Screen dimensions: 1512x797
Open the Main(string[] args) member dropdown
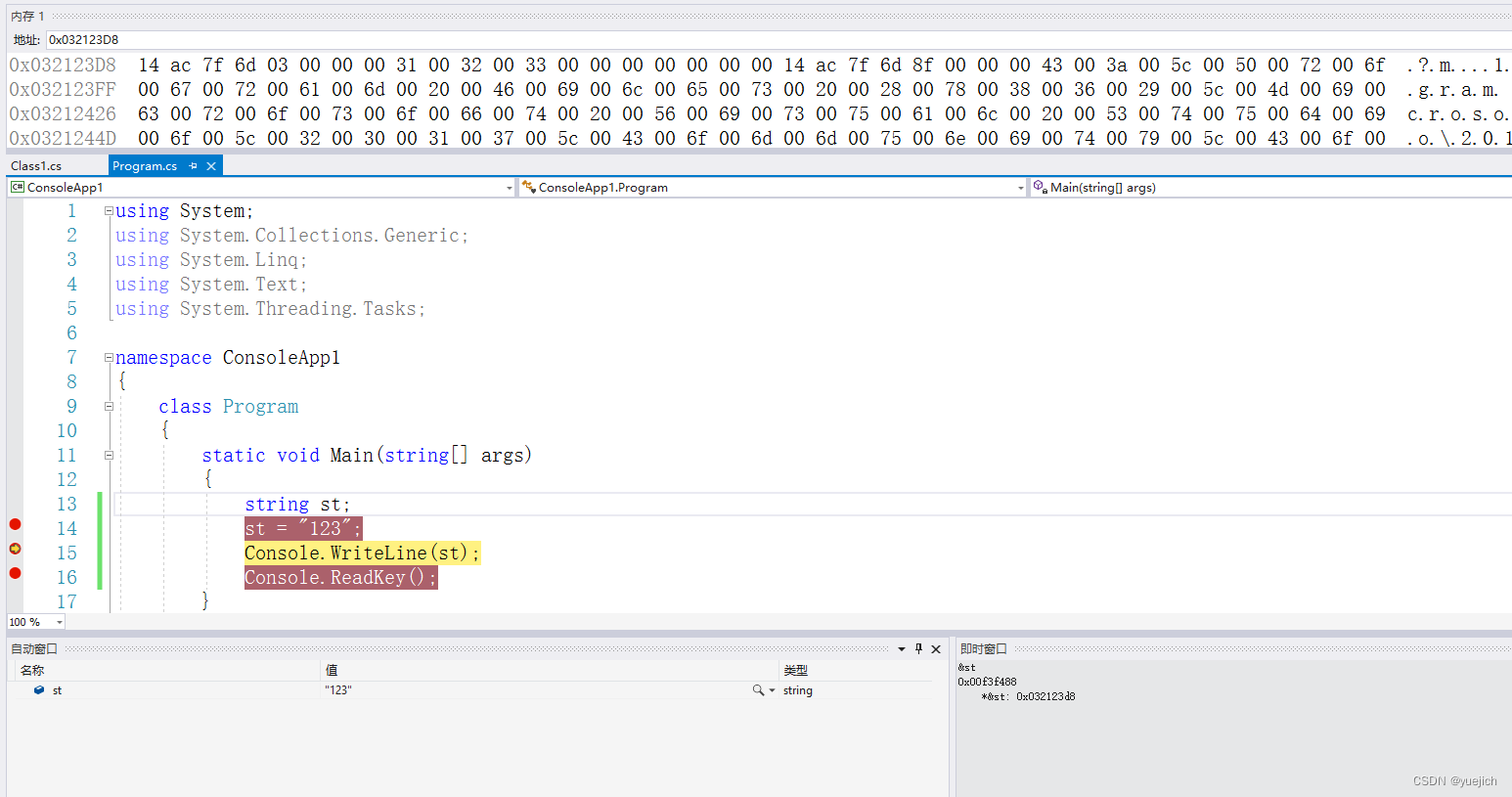pyautogui.click(x=1271, y=188)
